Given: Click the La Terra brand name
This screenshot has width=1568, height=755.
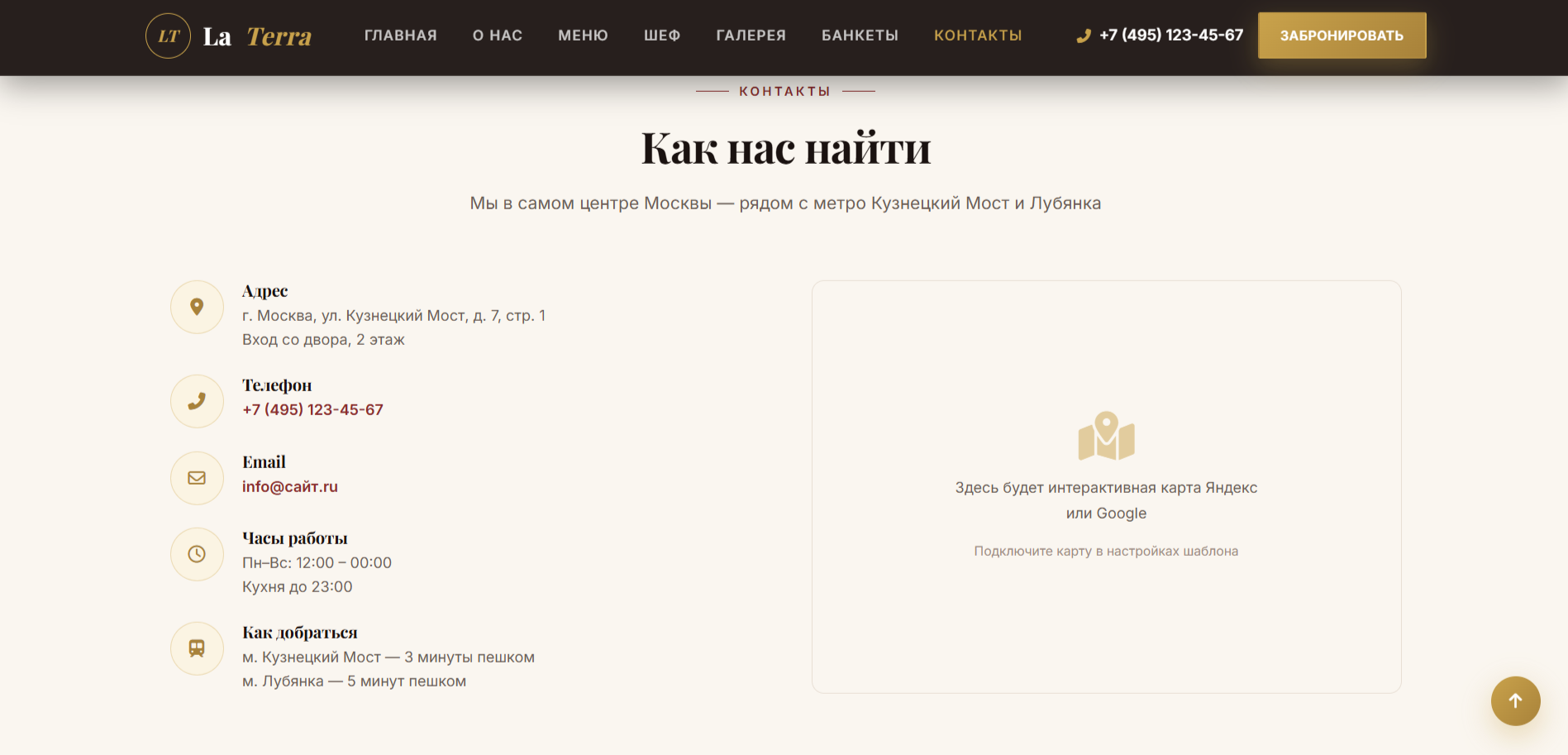Looking at the screenshot, I should 257,36.
